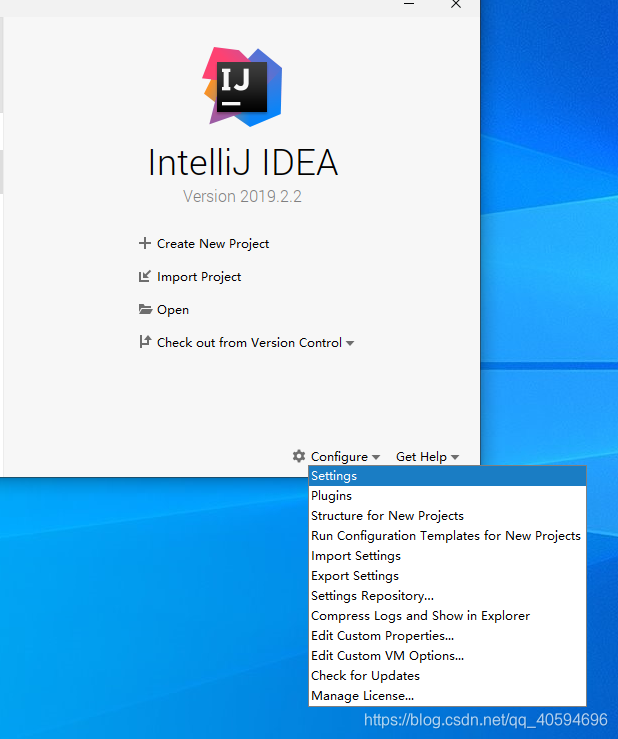Click Check out from Version Control
This screenshot has width=618, height=739.
point(249,343)
